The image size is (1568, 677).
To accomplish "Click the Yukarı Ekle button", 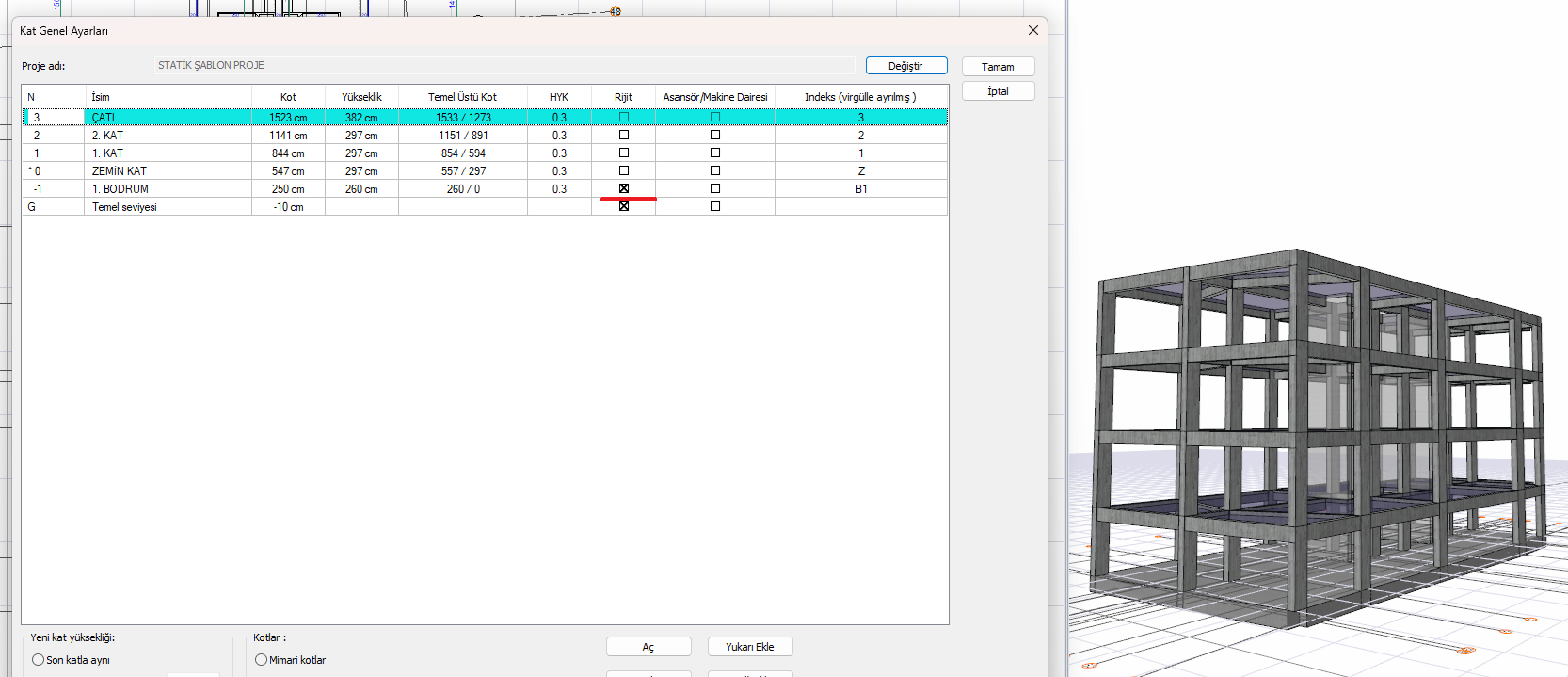I will point(750,647).
